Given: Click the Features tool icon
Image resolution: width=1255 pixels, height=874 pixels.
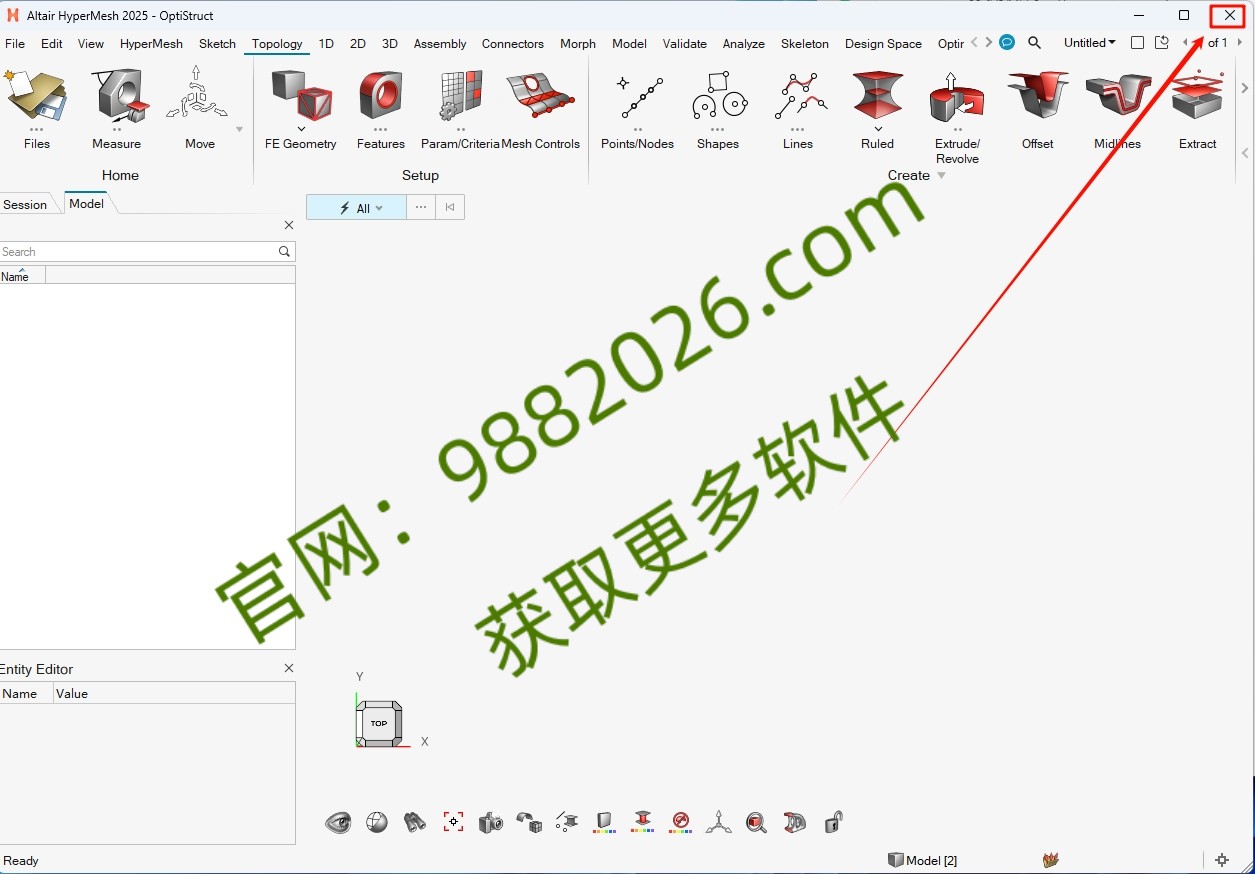Looking at the screenshot, I should tap(380, 95).
